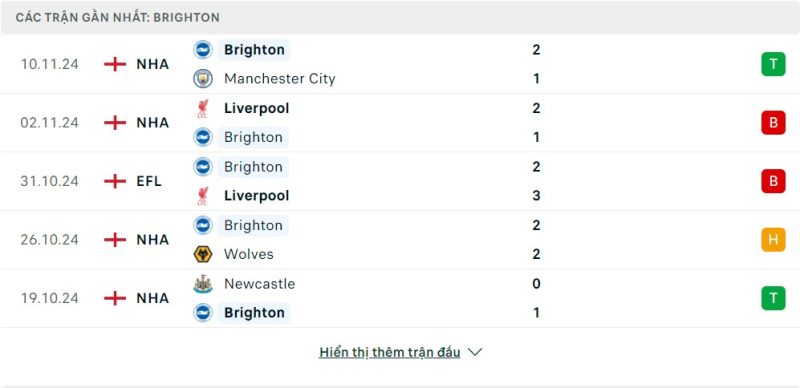Click the Wolves club crest icon
800x388 pixels.
(203, 254)
